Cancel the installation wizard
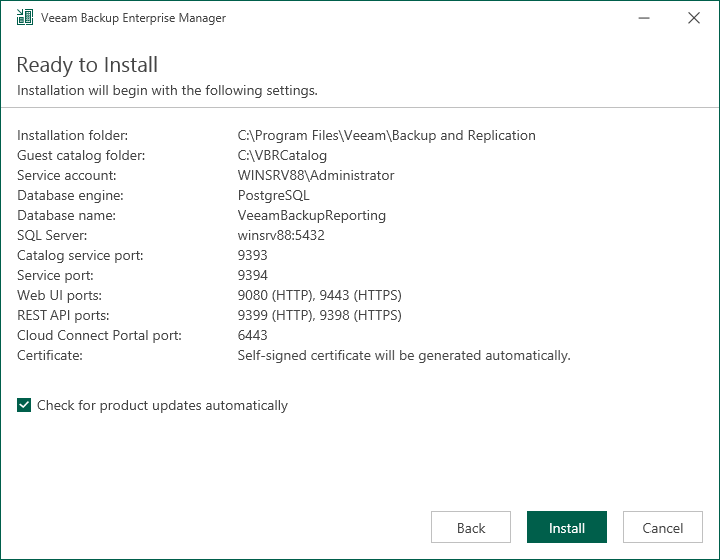 (663, 528)
